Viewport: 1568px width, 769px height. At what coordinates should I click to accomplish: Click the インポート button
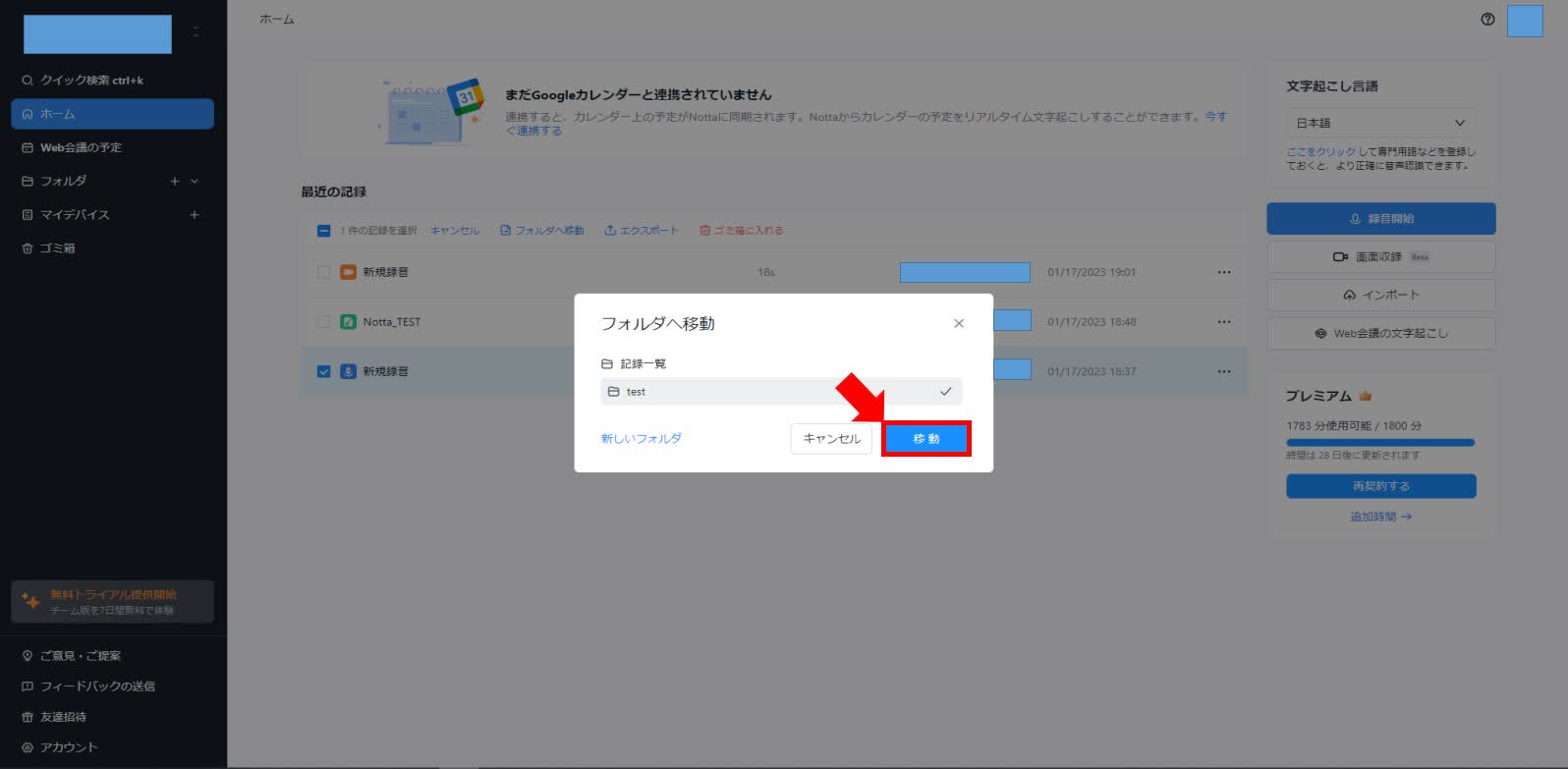[1380, 295]
